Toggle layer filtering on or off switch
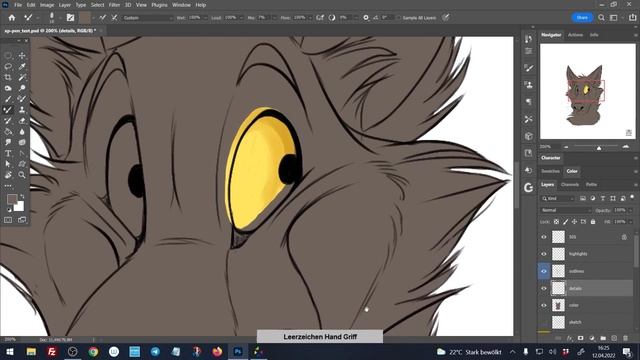Image resolution: width=640 pixels, height=360 pixels. click(x=632, y=198)
